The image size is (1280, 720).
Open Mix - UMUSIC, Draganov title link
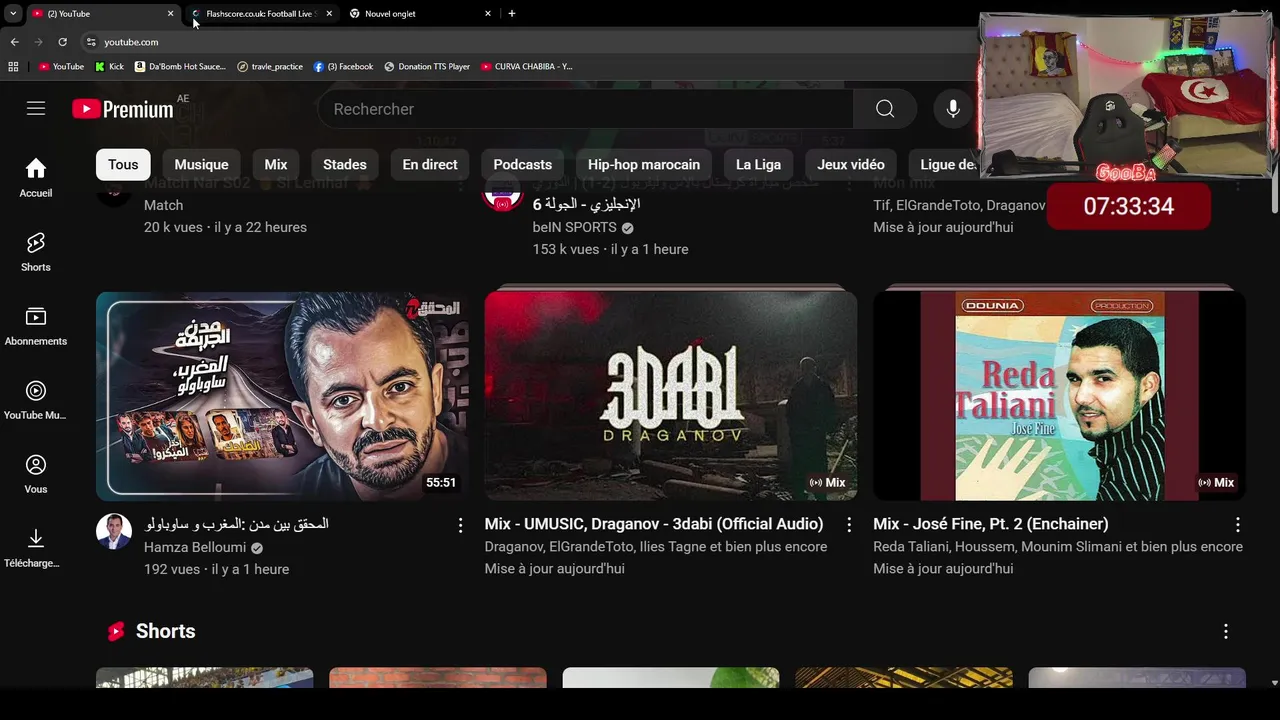coord(654,524)
